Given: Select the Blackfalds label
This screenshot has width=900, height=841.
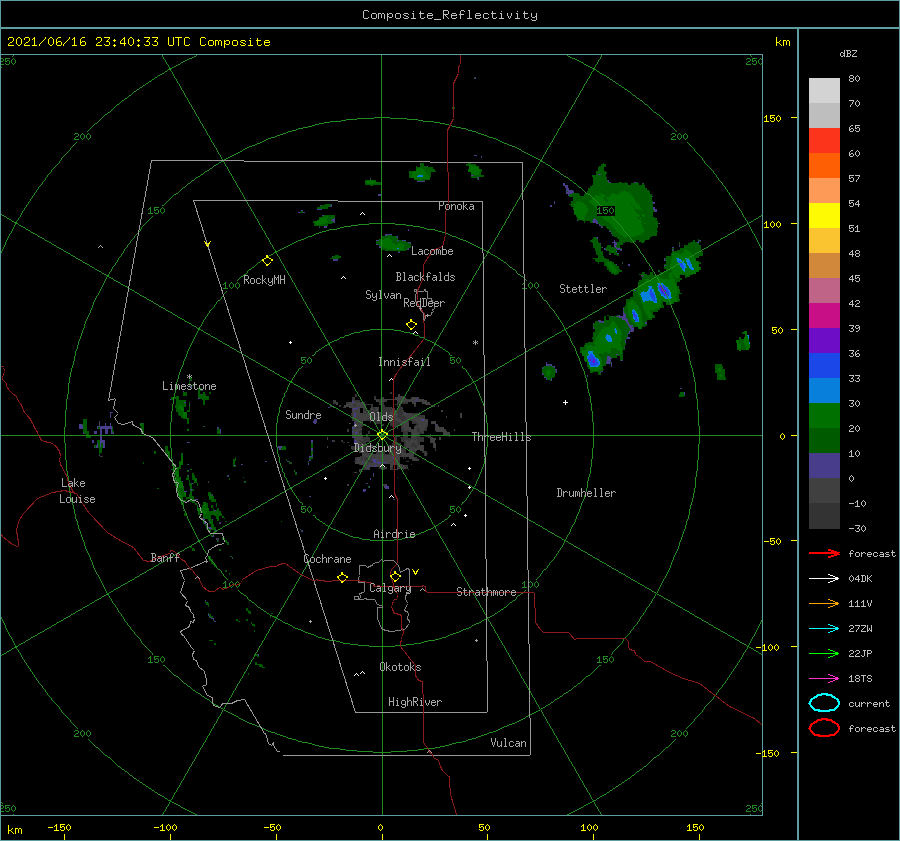Looking at the screenshot, I should click(425, 277).
